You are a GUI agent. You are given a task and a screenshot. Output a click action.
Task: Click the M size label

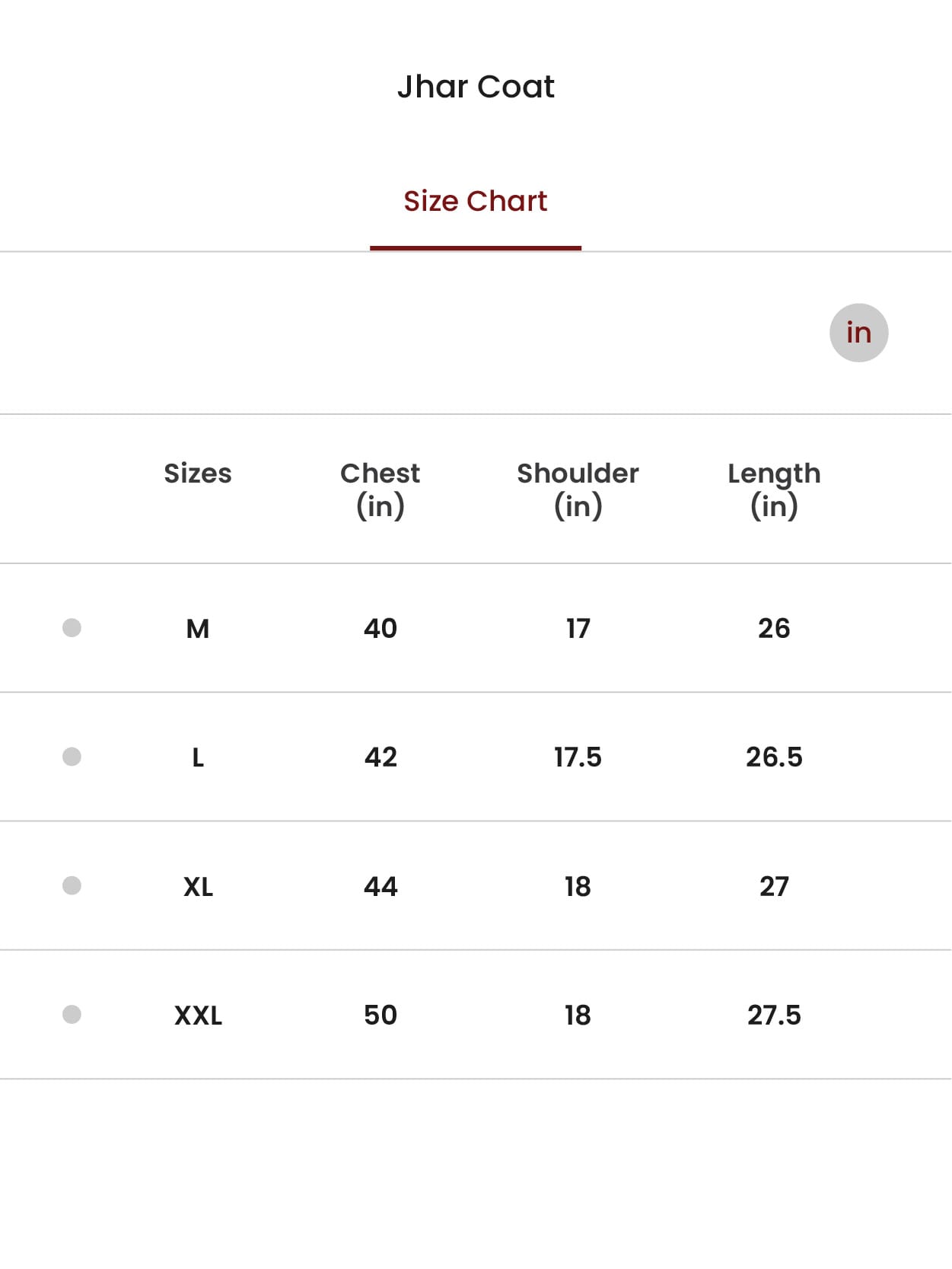[198, 629]
